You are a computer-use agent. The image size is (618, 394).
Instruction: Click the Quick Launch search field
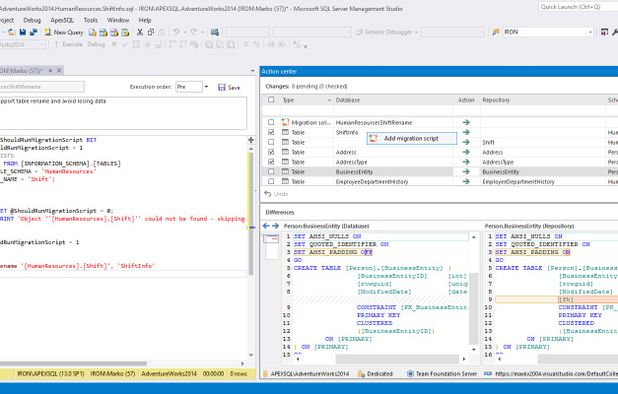point(578,7)
